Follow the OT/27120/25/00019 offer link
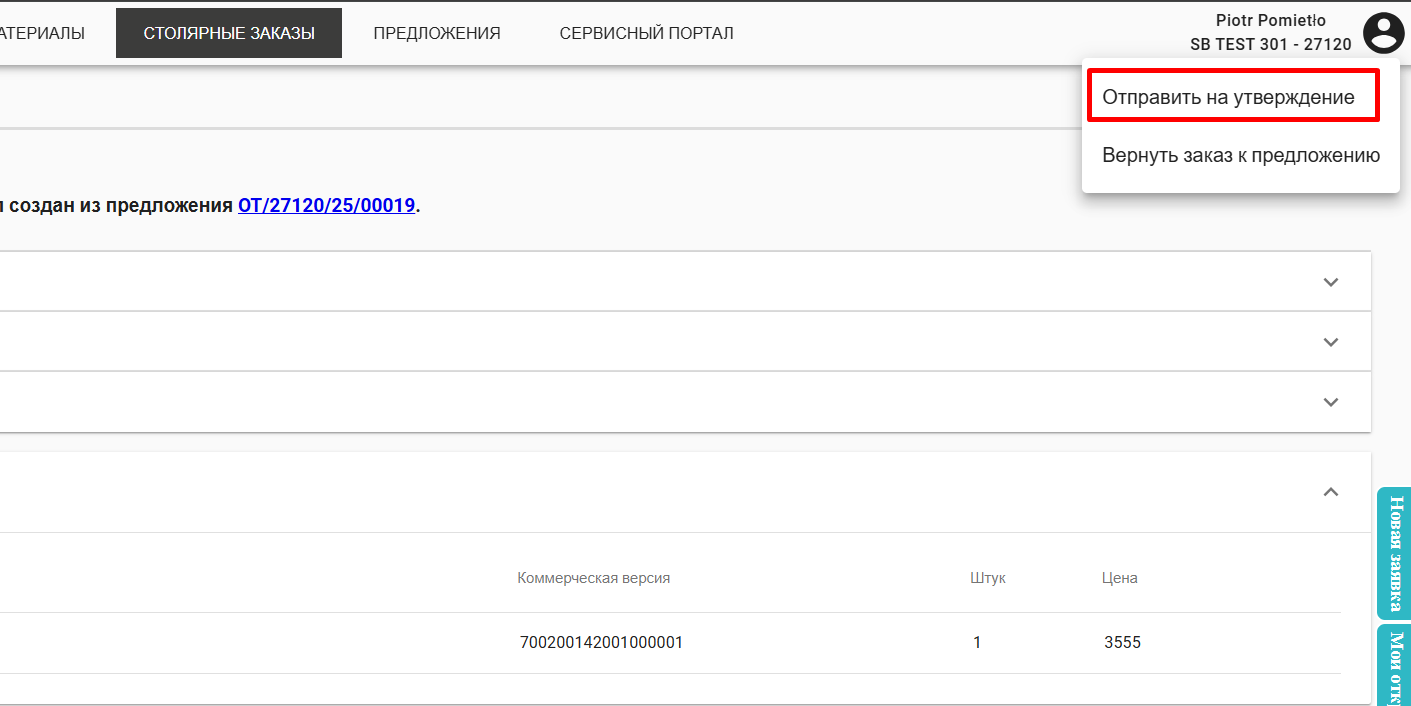Image resolution: width=1411 pixels, height=706 pixels. pos(326,206)
